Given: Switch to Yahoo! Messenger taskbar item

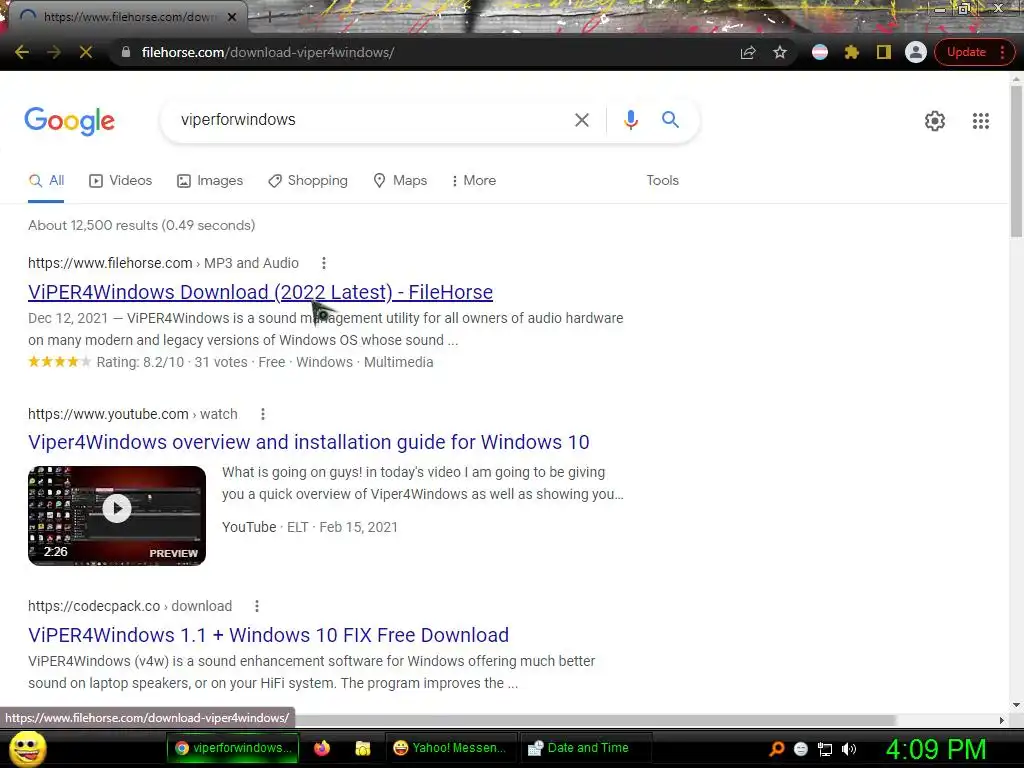Looking at the screenshot, I should (450, 748).
